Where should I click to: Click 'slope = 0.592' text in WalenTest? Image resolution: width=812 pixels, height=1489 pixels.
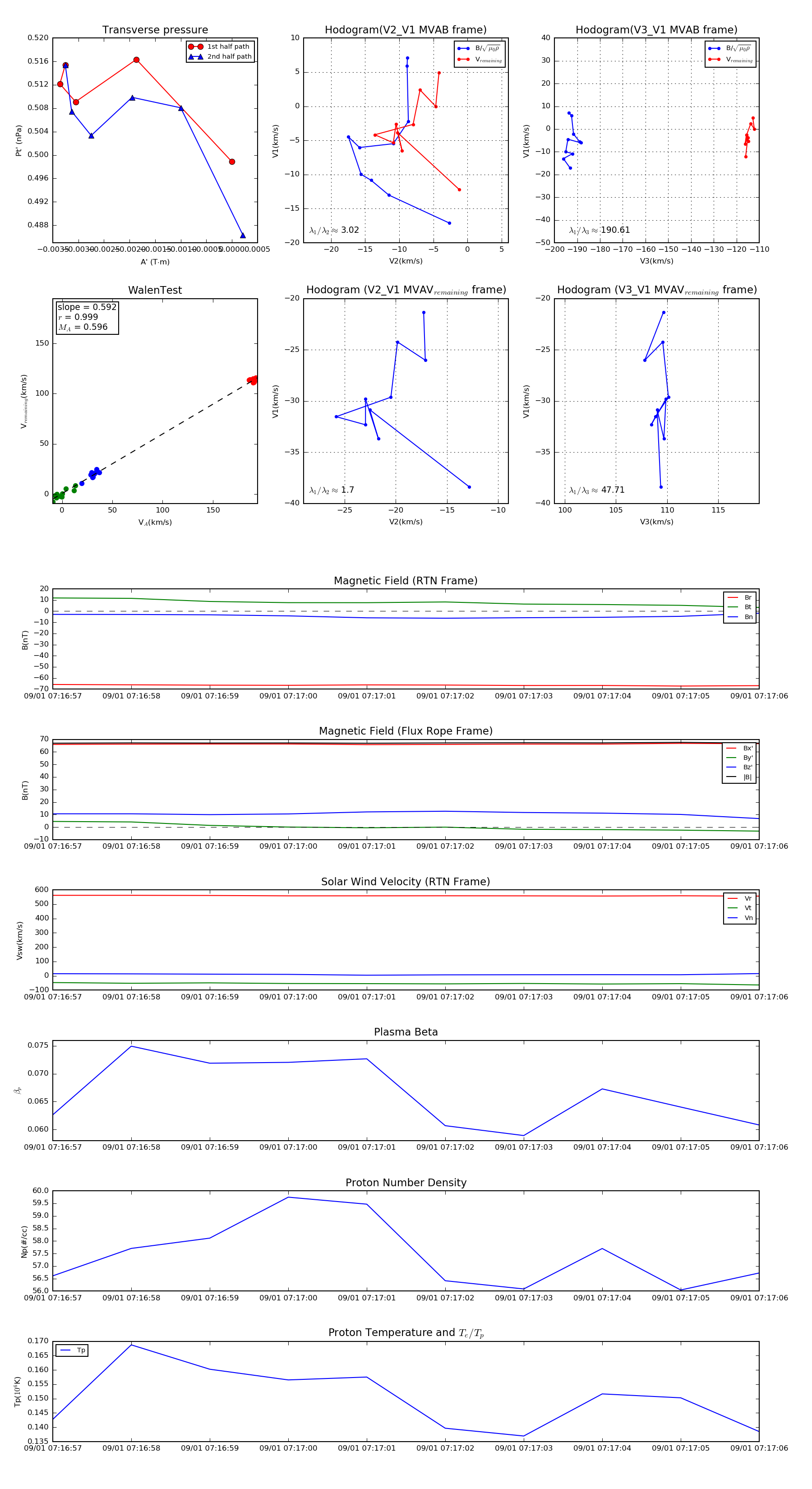[87, 307]
